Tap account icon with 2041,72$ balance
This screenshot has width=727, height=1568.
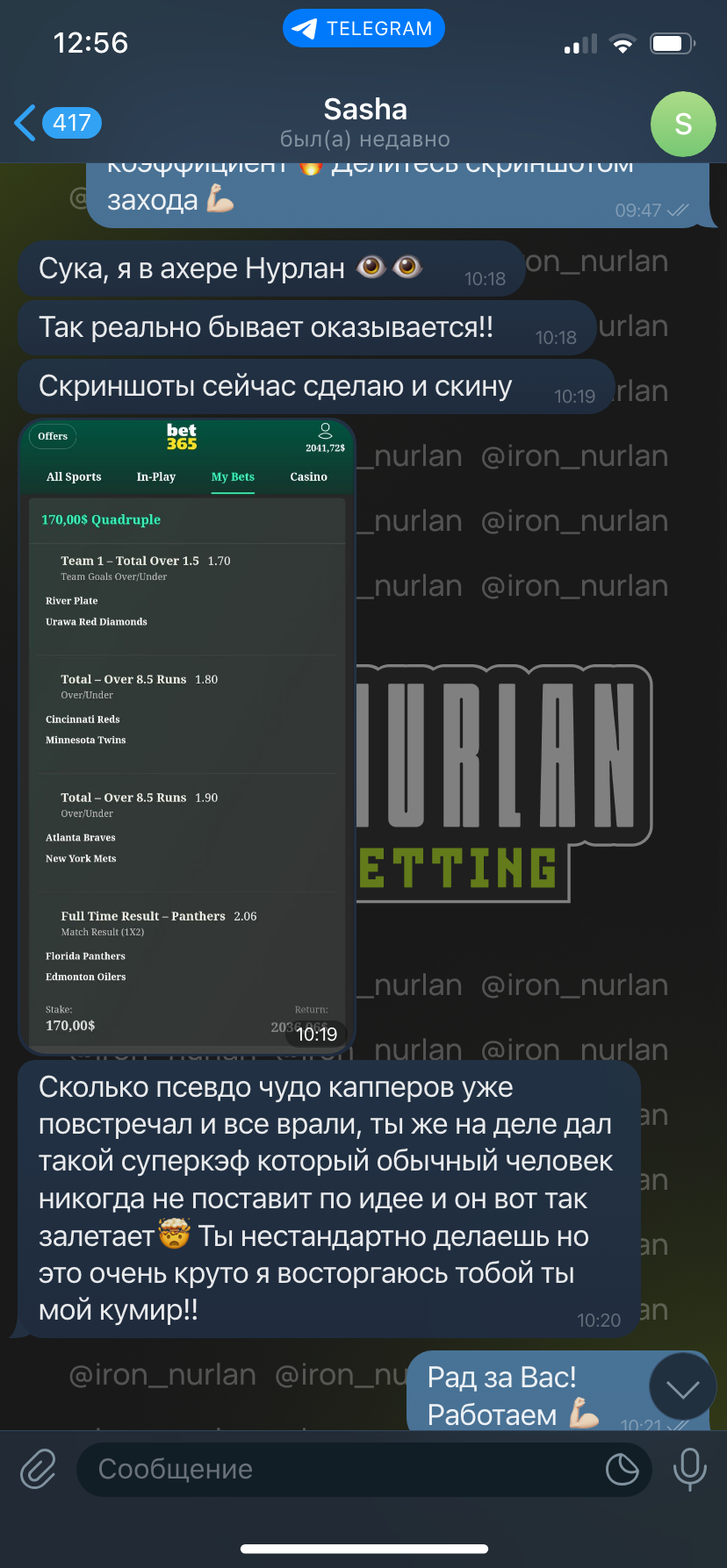tap(325, 437)
